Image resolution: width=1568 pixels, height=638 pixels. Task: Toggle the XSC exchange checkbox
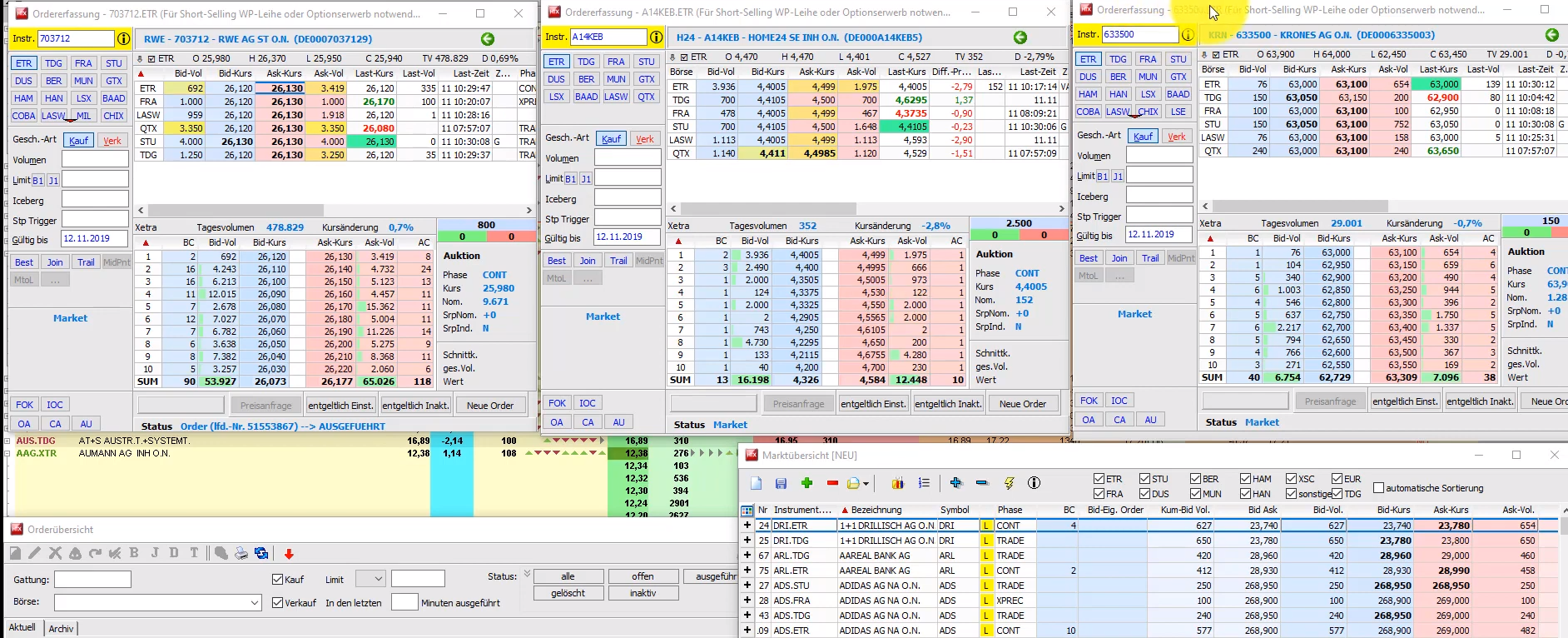1291,479
